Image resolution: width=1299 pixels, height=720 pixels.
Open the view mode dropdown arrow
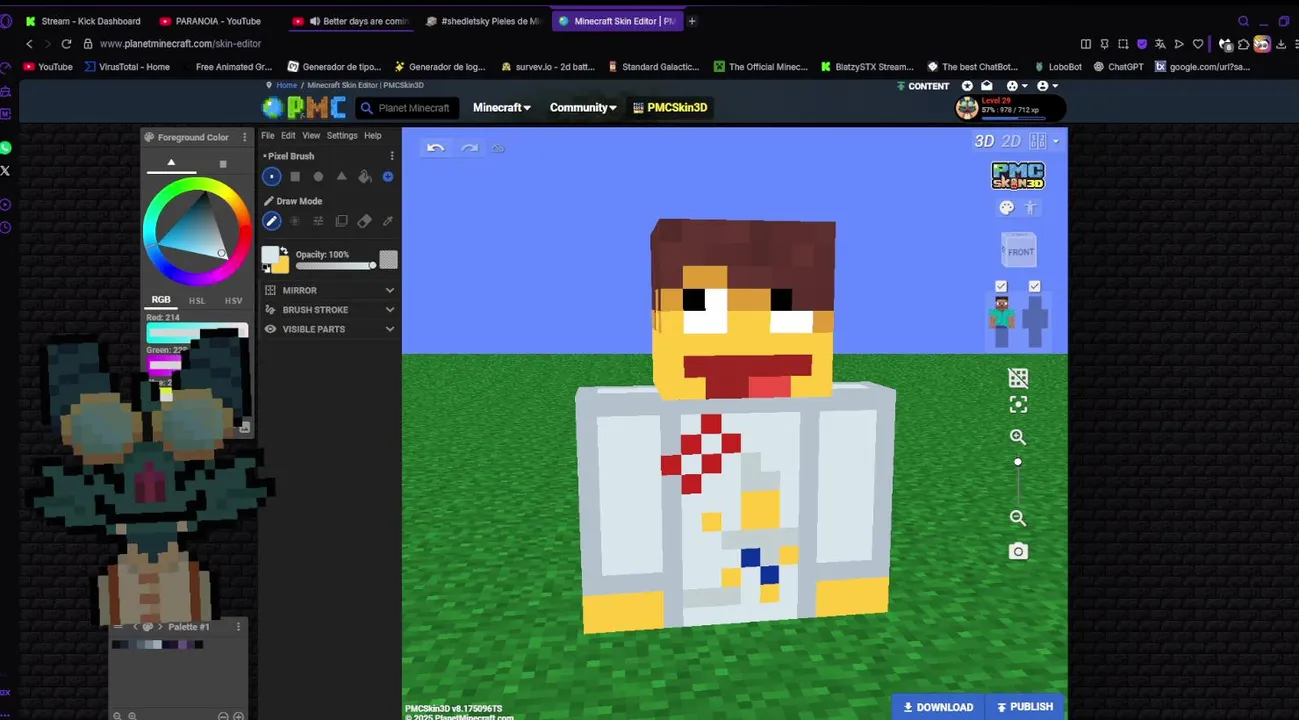click(x=1055, y=142)
